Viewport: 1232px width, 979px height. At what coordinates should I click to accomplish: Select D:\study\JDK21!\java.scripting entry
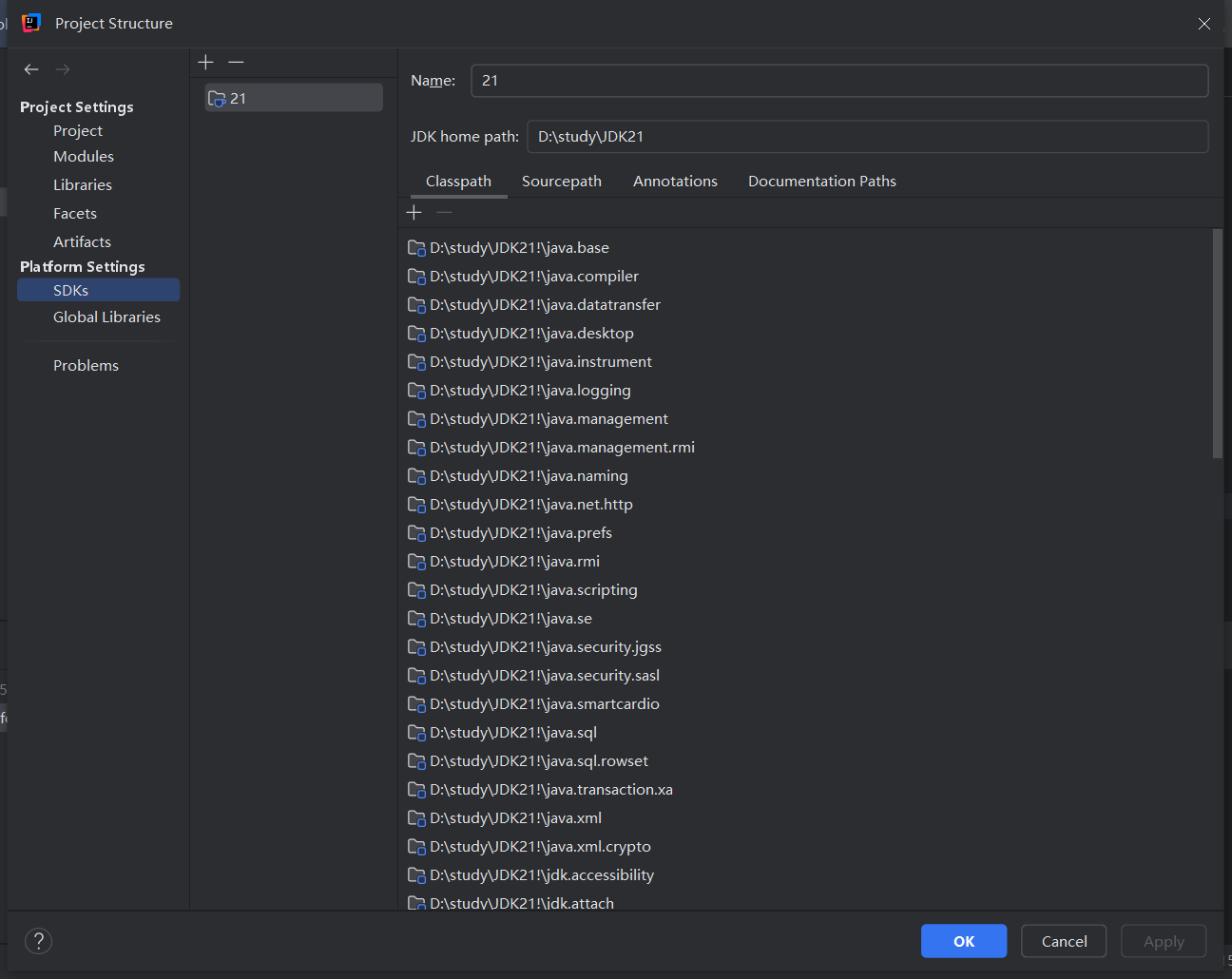pyautogui.click(x=533, y=590)
